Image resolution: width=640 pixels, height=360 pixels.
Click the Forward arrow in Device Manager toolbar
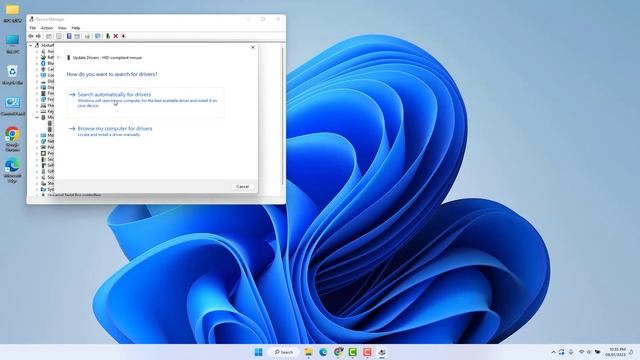(x=38, y=36)
